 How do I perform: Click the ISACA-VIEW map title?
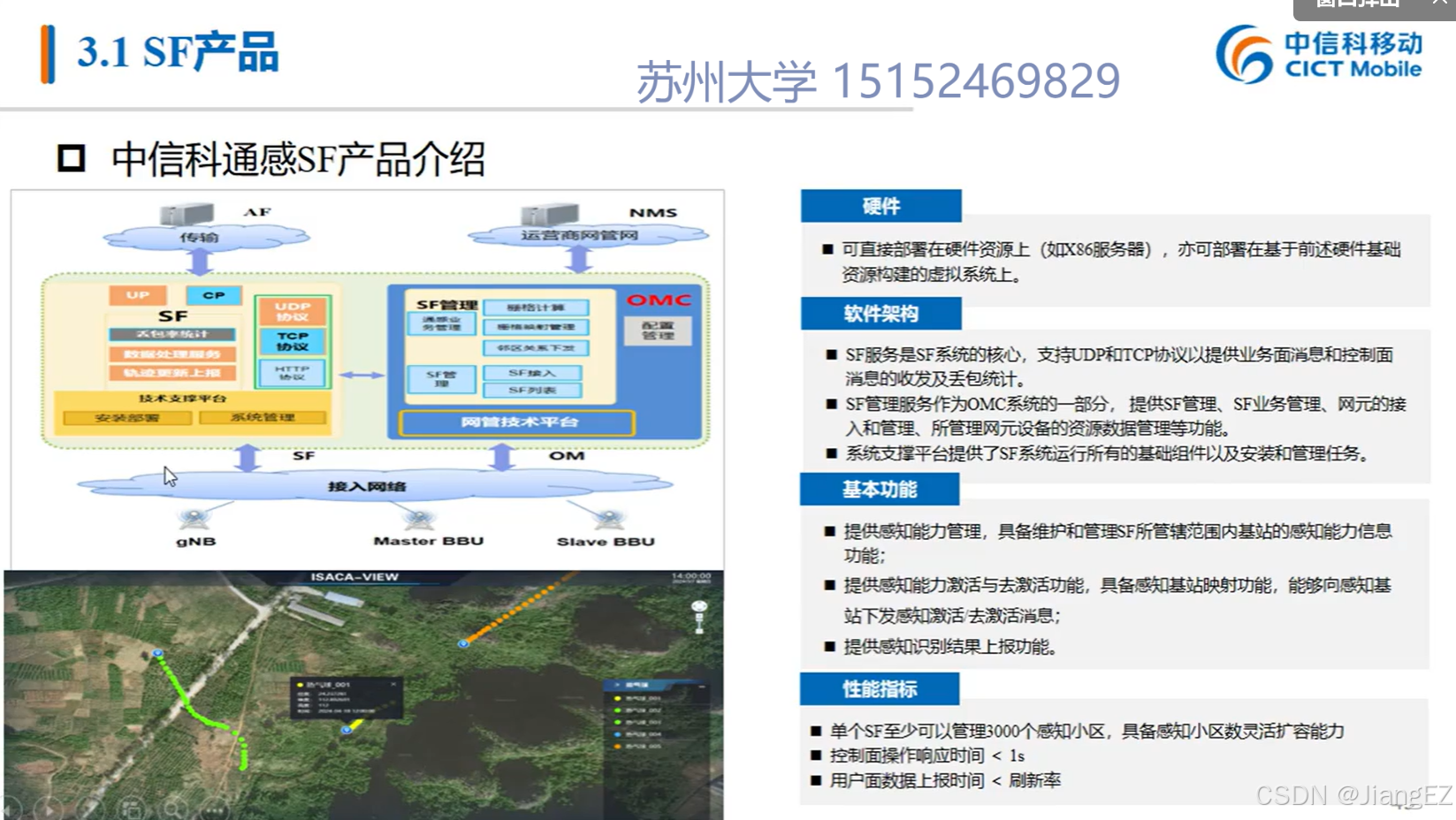tap(354, 577)
